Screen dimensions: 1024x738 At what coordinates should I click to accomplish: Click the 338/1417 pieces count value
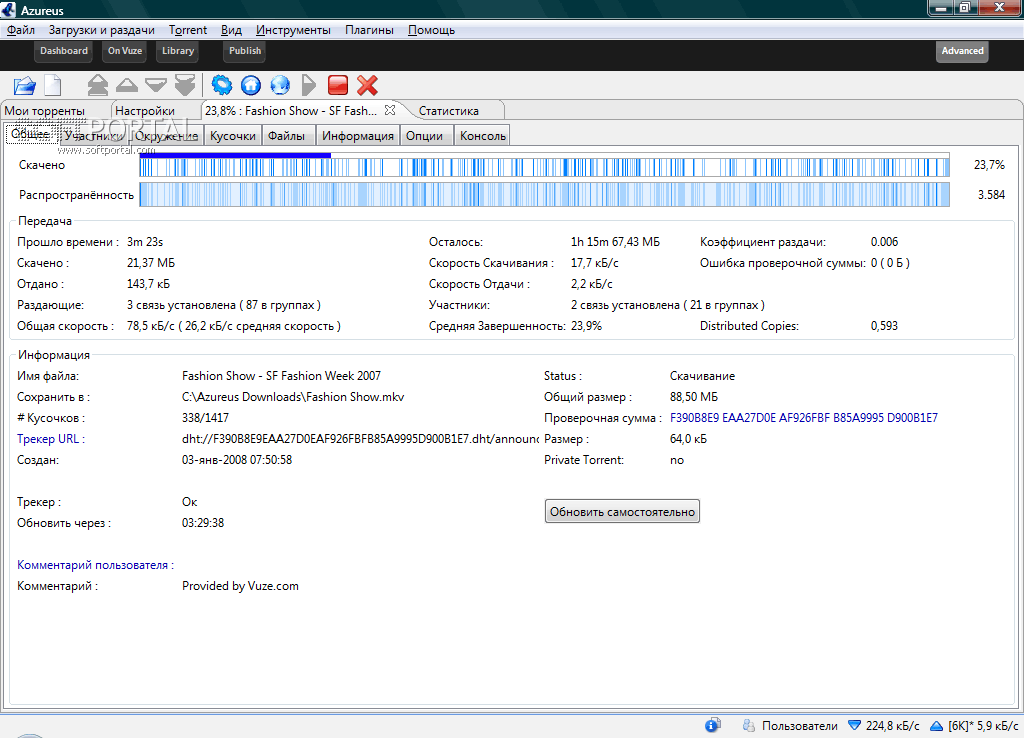[205, 418]
